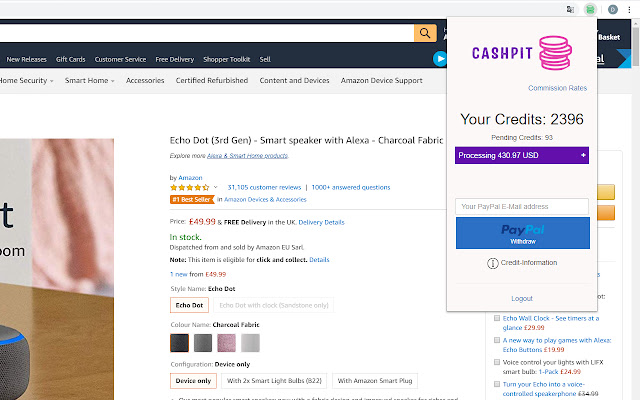Click the Credit-Information info icon
Image resolution: width=640 pixels, height=400 pixels.
(x=493, y=263)
